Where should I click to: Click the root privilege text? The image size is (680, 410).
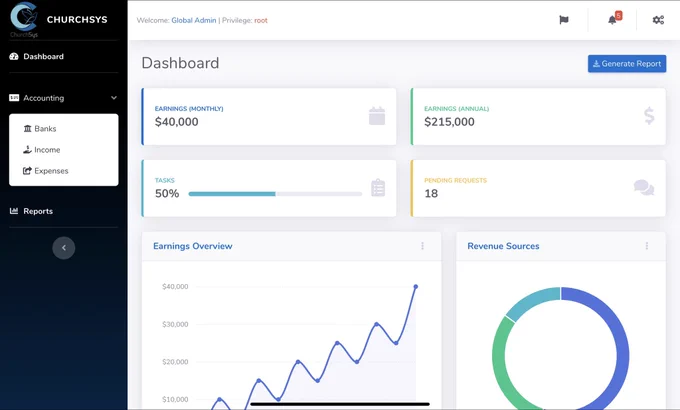tap(261, 20)
